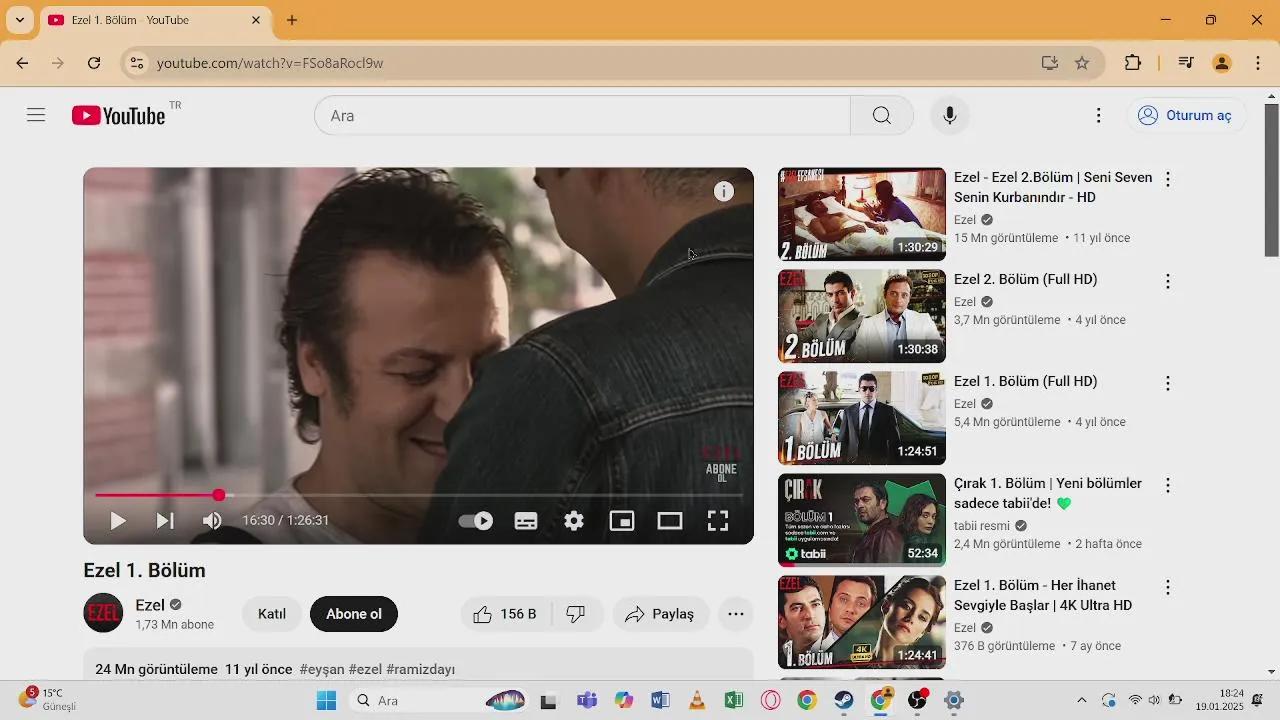
Task: Open media controls icon in toolbar
Action: click(x=1186, y=63)
